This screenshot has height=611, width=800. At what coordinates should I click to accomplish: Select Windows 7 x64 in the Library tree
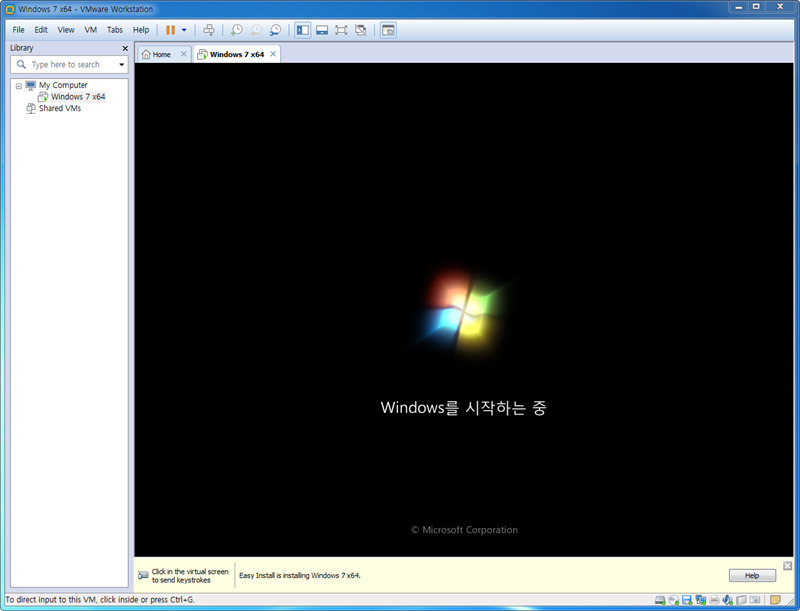(78, 97)
